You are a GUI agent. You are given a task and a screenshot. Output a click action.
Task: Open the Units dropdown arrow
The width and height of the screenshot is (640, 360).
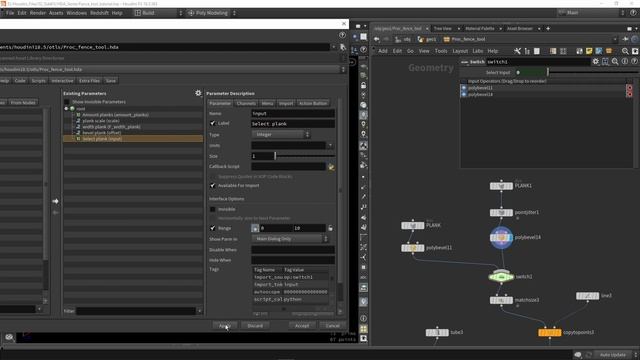click(330, 145)
